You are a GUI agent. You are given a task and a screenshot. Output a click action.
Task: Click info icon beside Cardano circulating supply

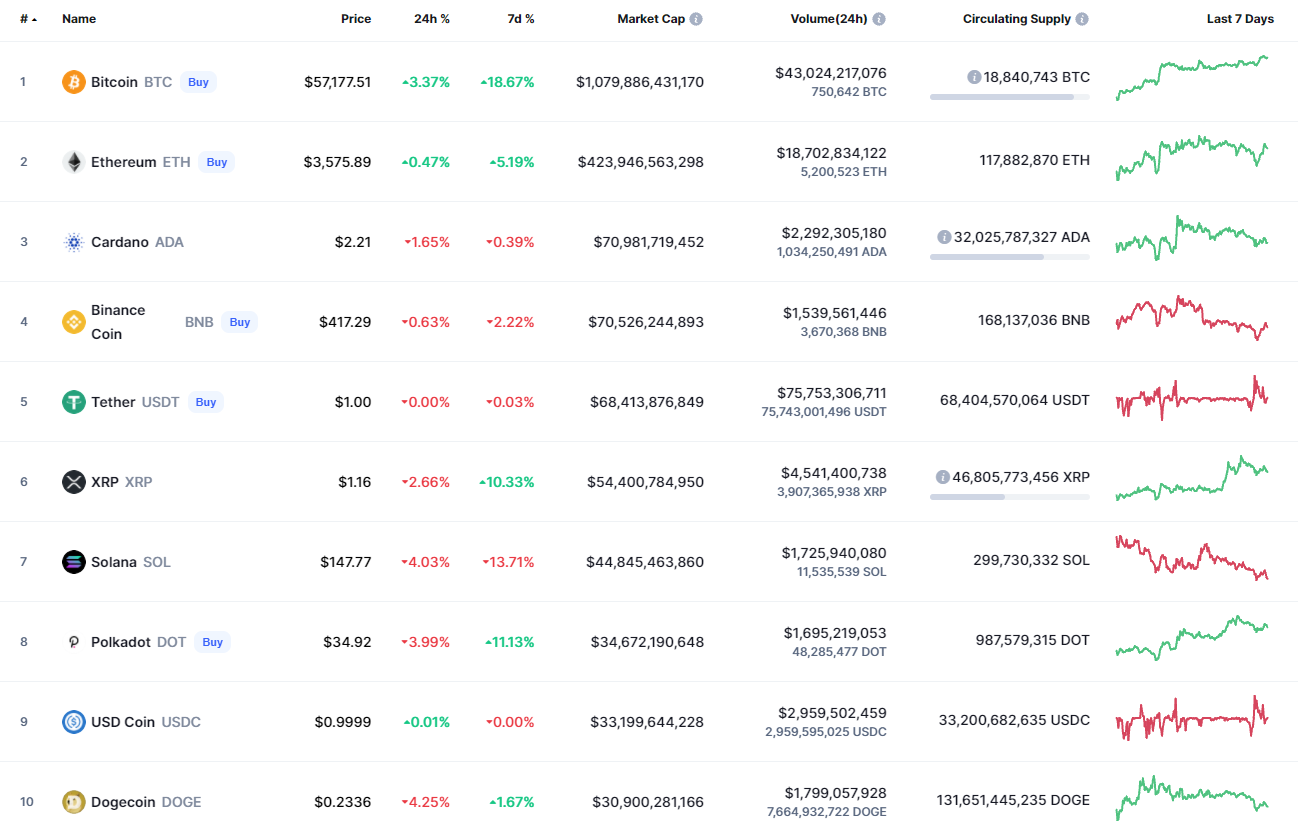click(x=944, y=237)
